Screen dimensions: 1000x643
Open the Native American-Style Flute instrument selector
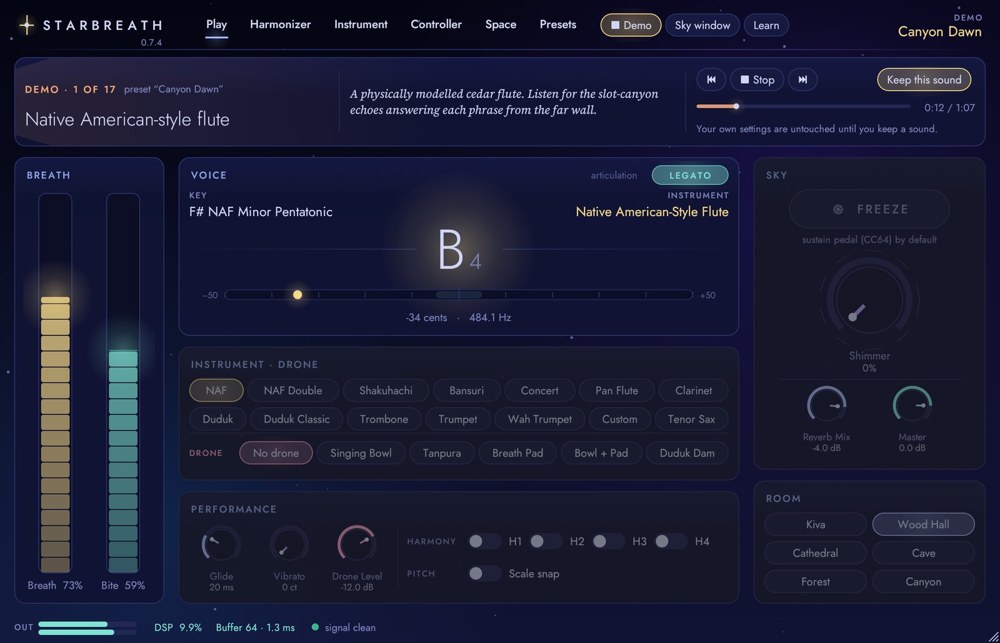coord(652,212)
